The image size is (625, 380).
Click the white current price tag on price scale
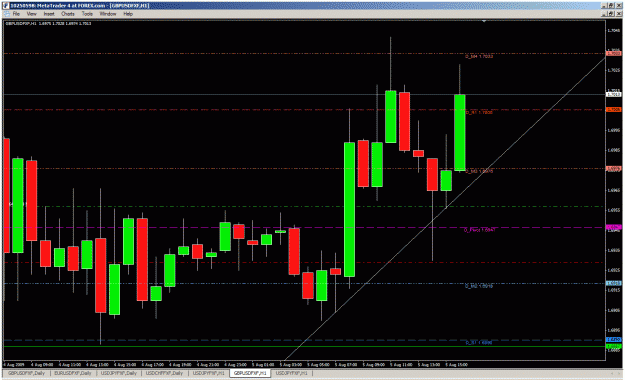click(613, 95)
